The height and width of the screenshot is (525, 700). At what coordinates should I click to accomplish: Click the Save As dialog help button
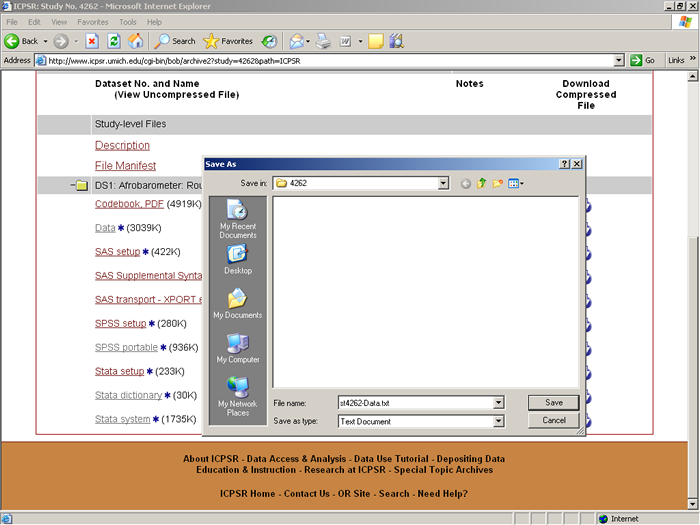pos(564,164)
